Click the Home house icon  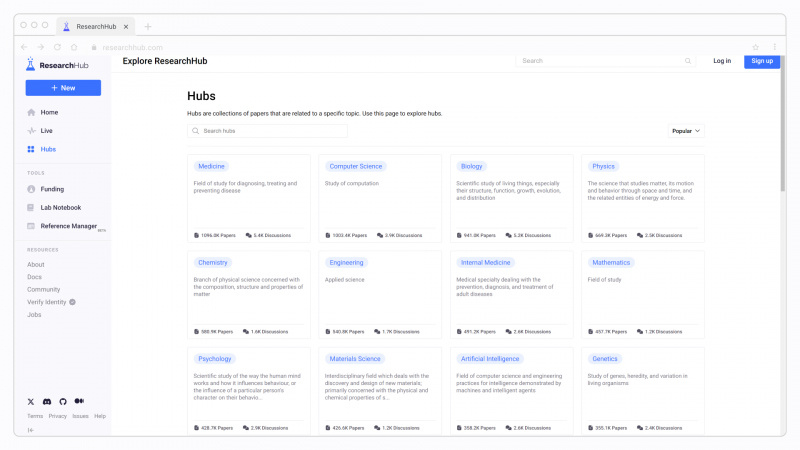click(x=31, y=112)
